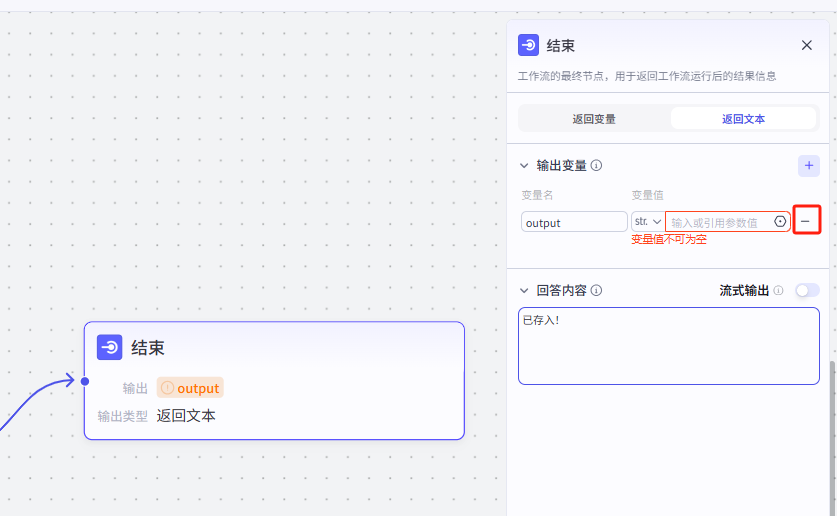Click info icon beside 回答内容
Viewport: 837px width, 516px height.
[x=596, y=291]
